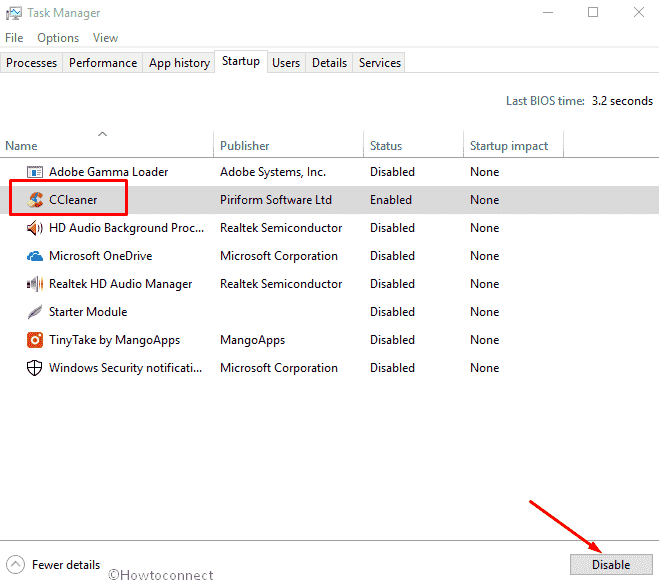This screenshot has width=659, height=588.
Task: Click Realtek Semiconductor publisher of HD Audio Background
Action: point(281,228)
